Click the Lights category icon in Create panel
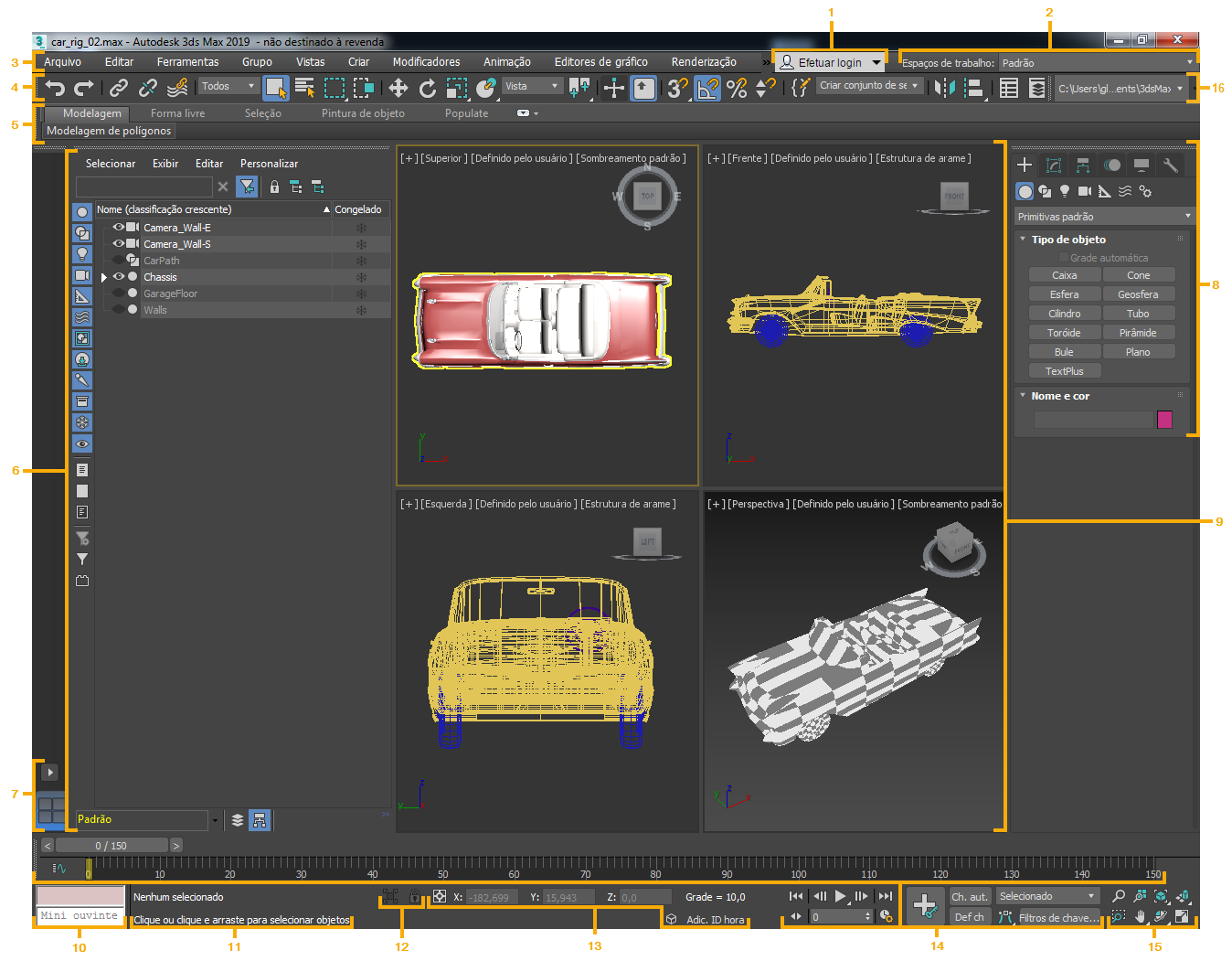Image resolution: width=1232 pixels, height=961 pixels. [1064, 191]
